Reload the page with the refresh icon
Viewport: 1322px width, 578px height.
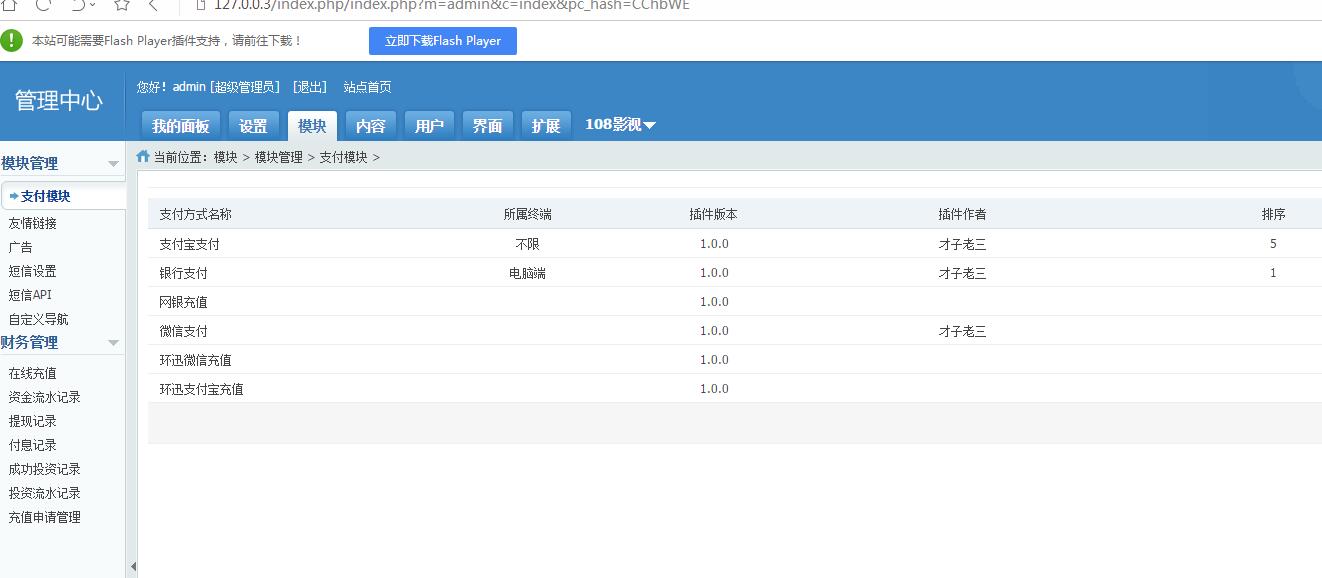click(43, 5)
